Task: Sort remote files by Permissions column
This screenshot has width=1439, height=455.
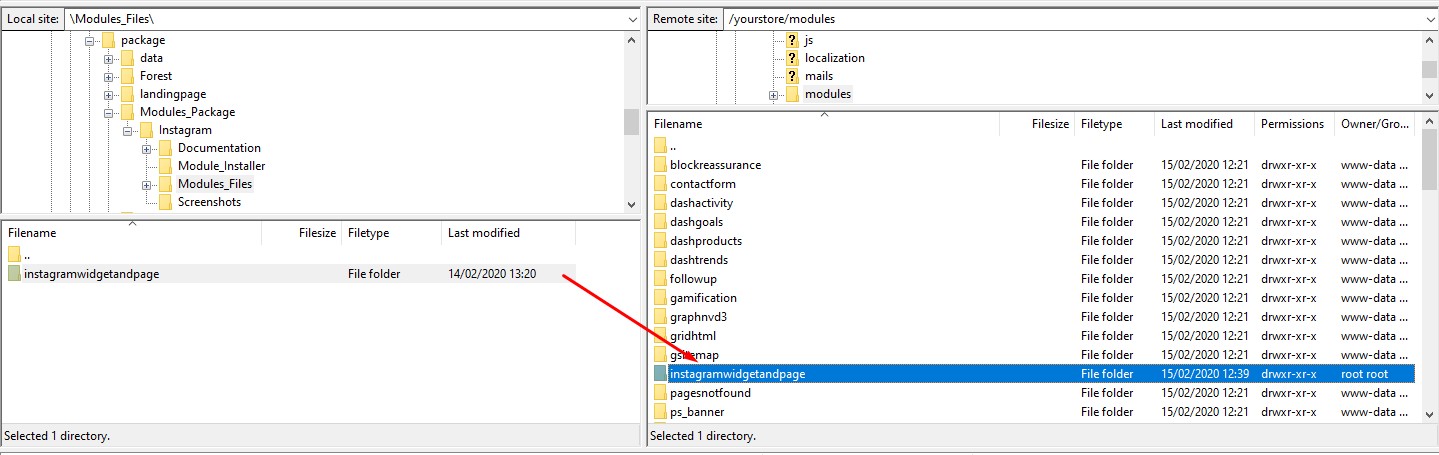Action: (1293, 124)
